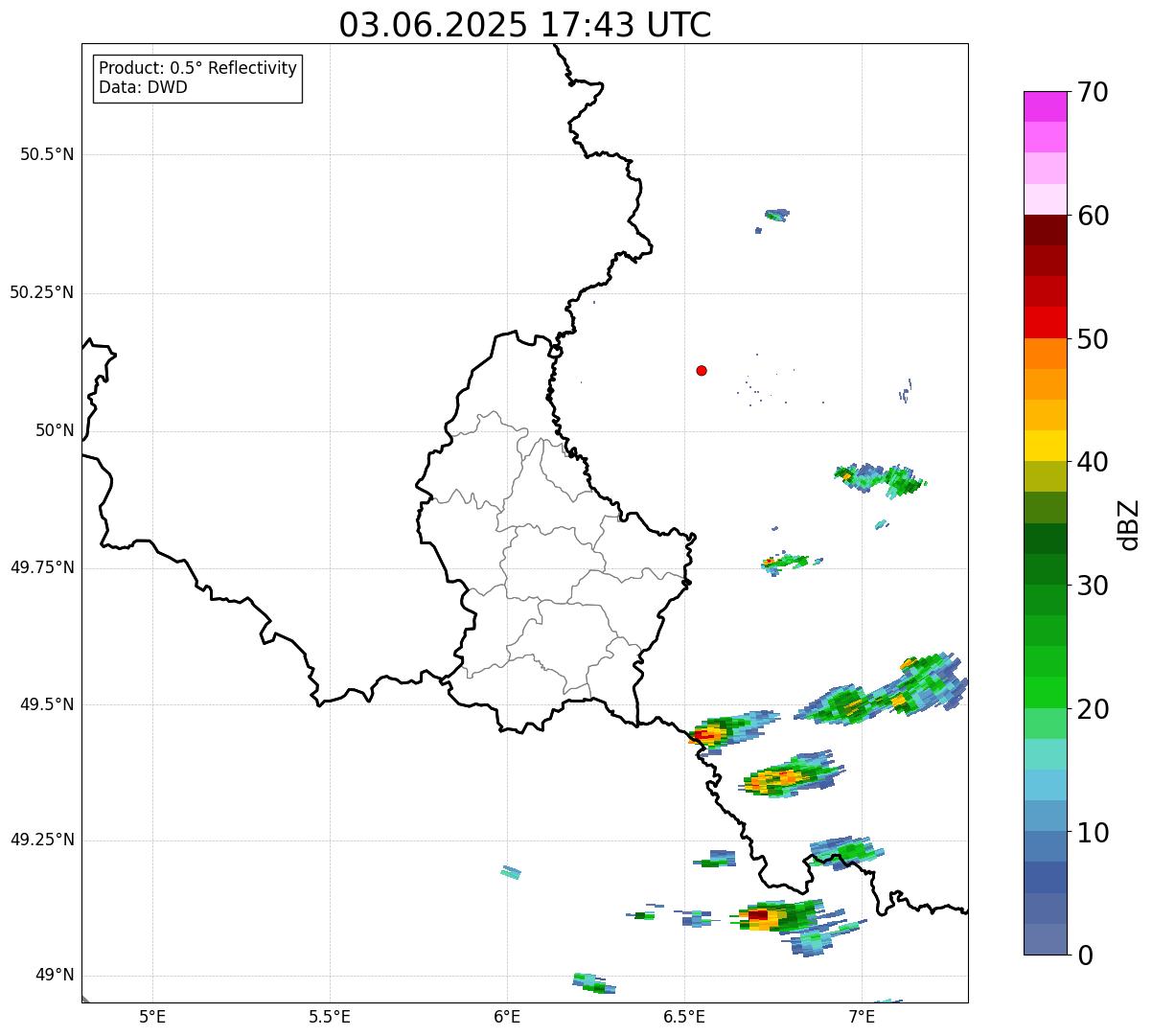
Task: Click the 50.5°N latitude label
Action: 47,154
